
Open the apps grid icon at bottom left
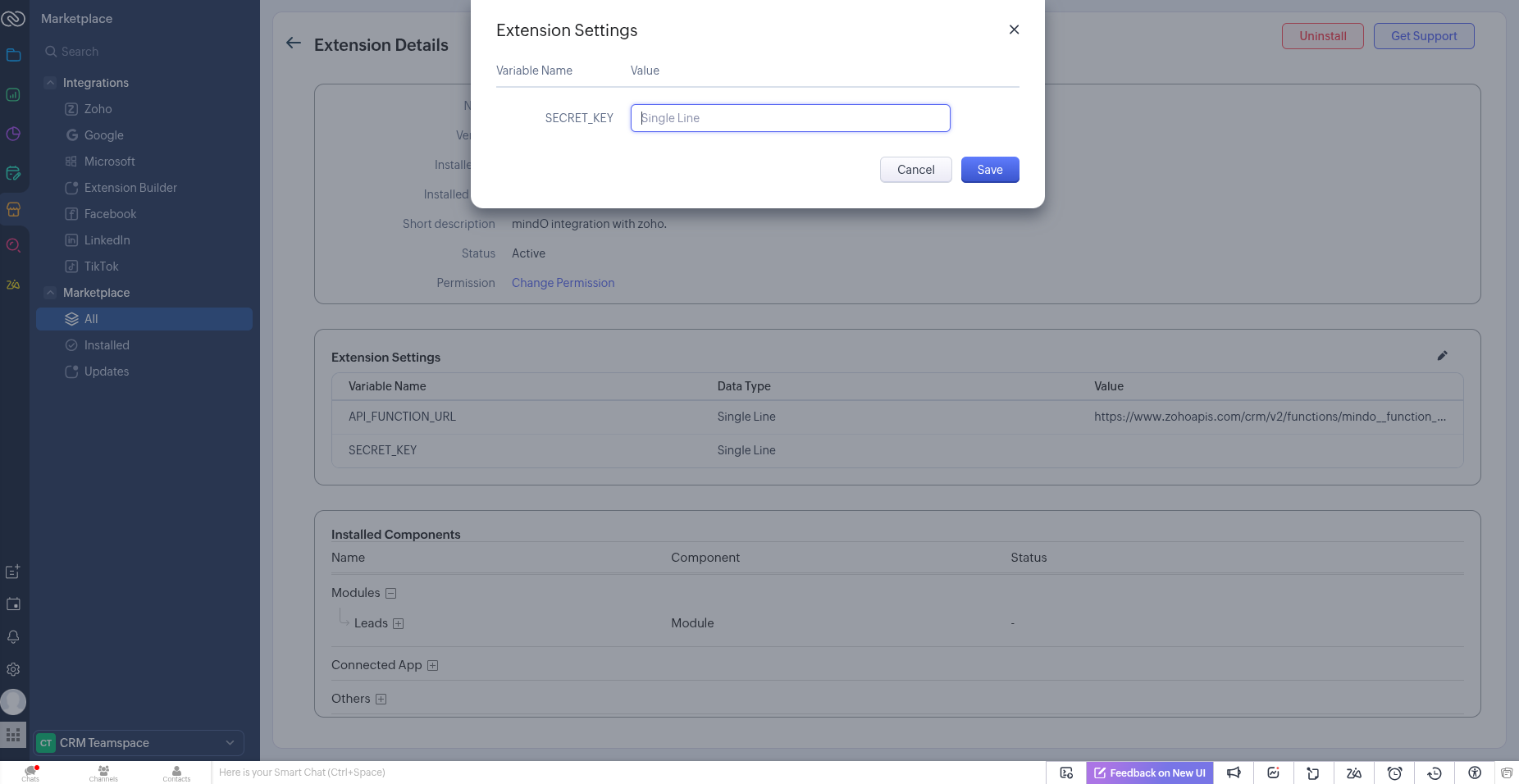point(13,735)
